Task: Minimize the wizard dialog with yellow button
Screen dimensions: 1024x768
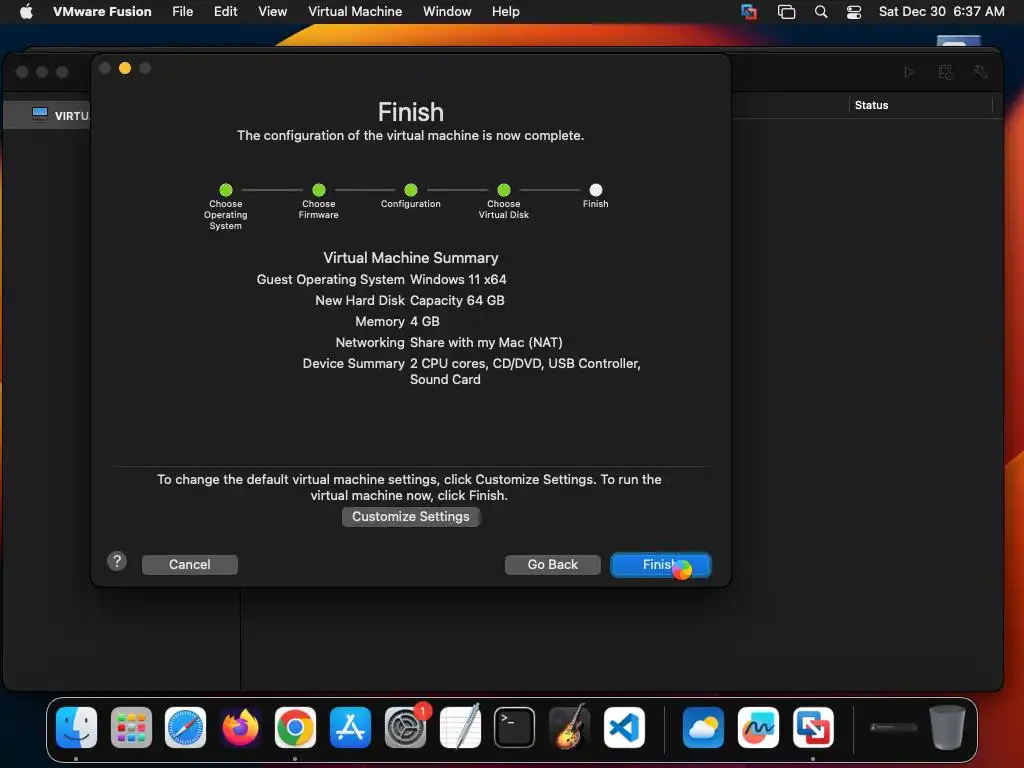Action: tap(125, 68)
